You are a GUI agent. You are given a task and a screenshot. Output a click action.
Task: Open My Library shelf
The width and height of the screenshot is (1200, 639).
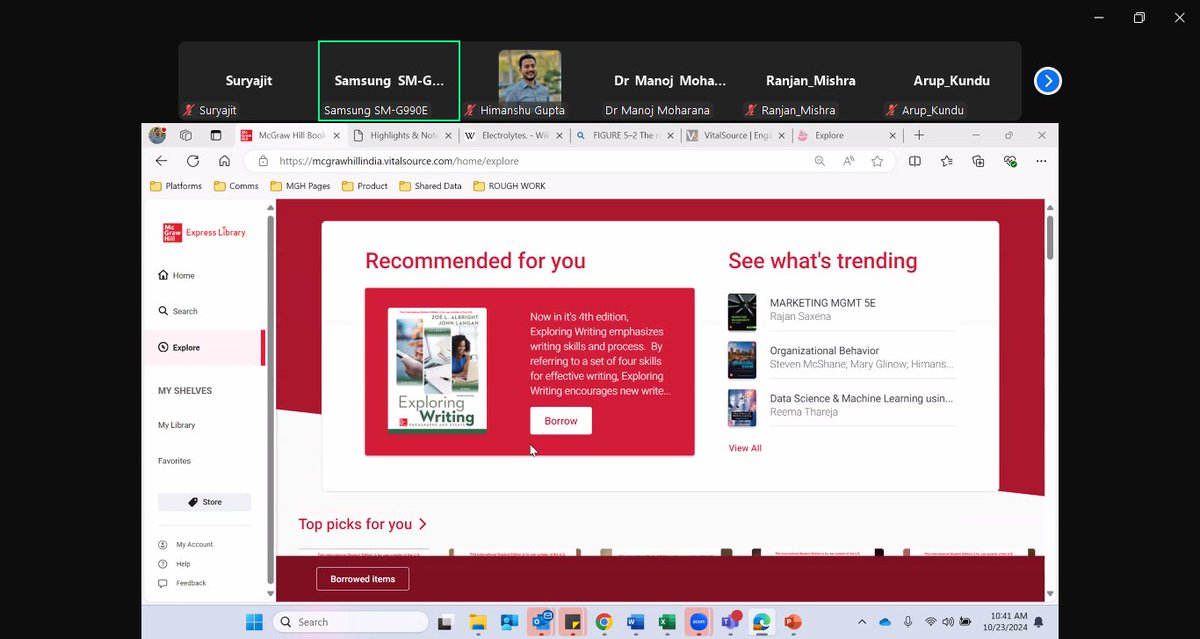(x=176, y=425)
